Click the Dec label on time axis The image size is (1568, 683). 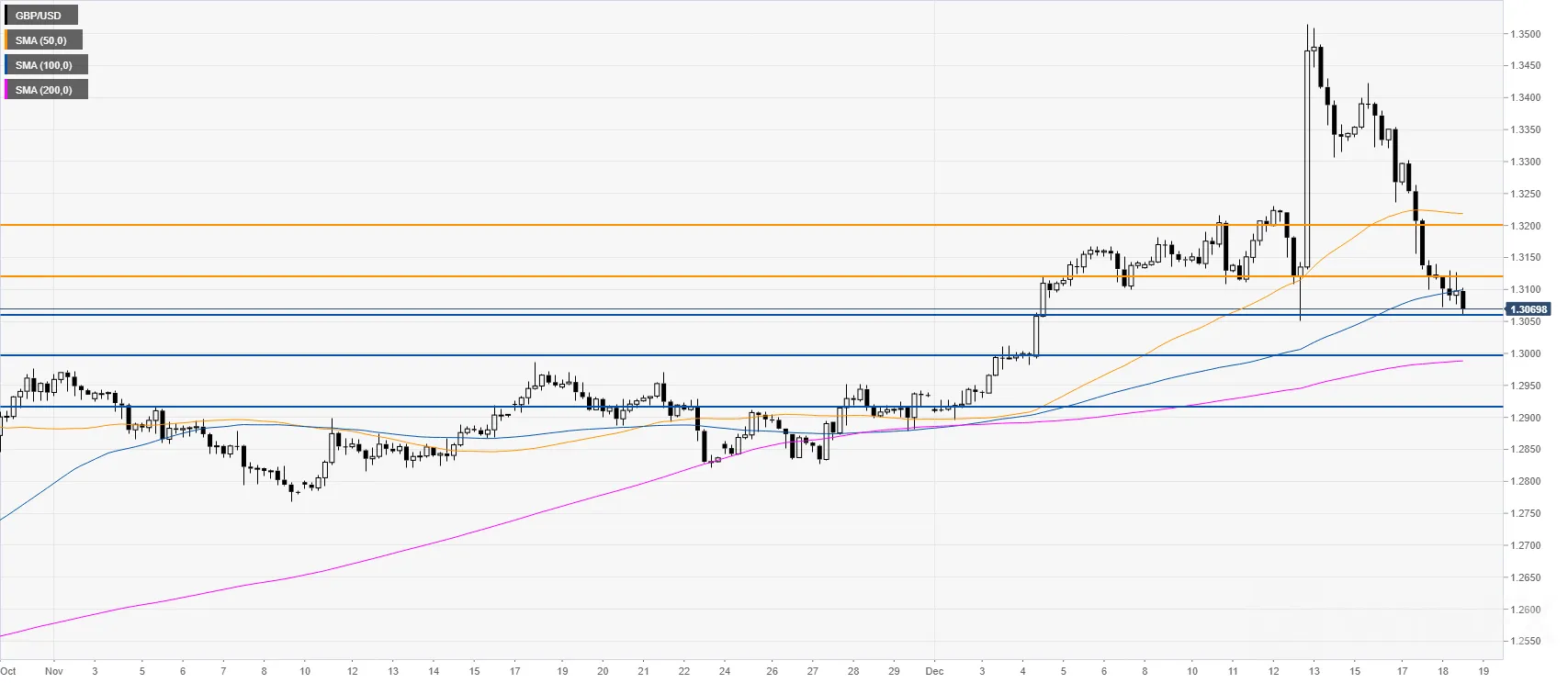click(934, 671)
